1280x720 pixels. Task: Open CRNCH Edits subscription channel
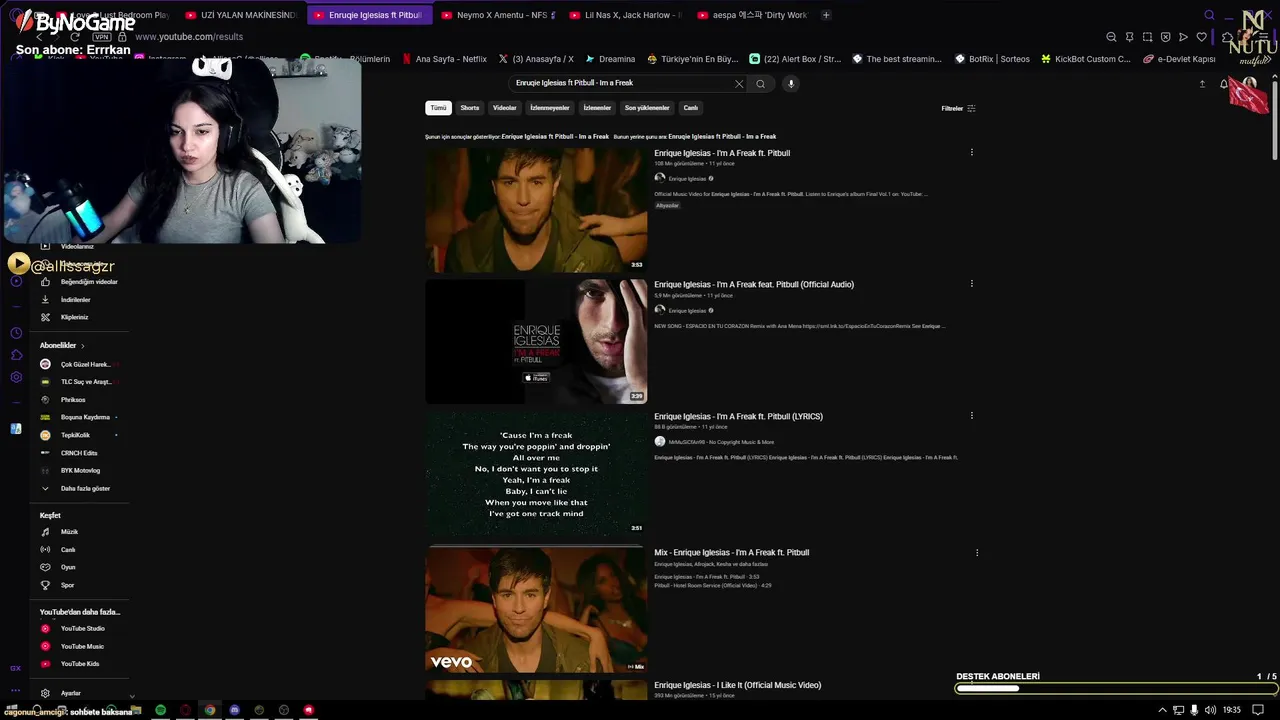(79, 453)
